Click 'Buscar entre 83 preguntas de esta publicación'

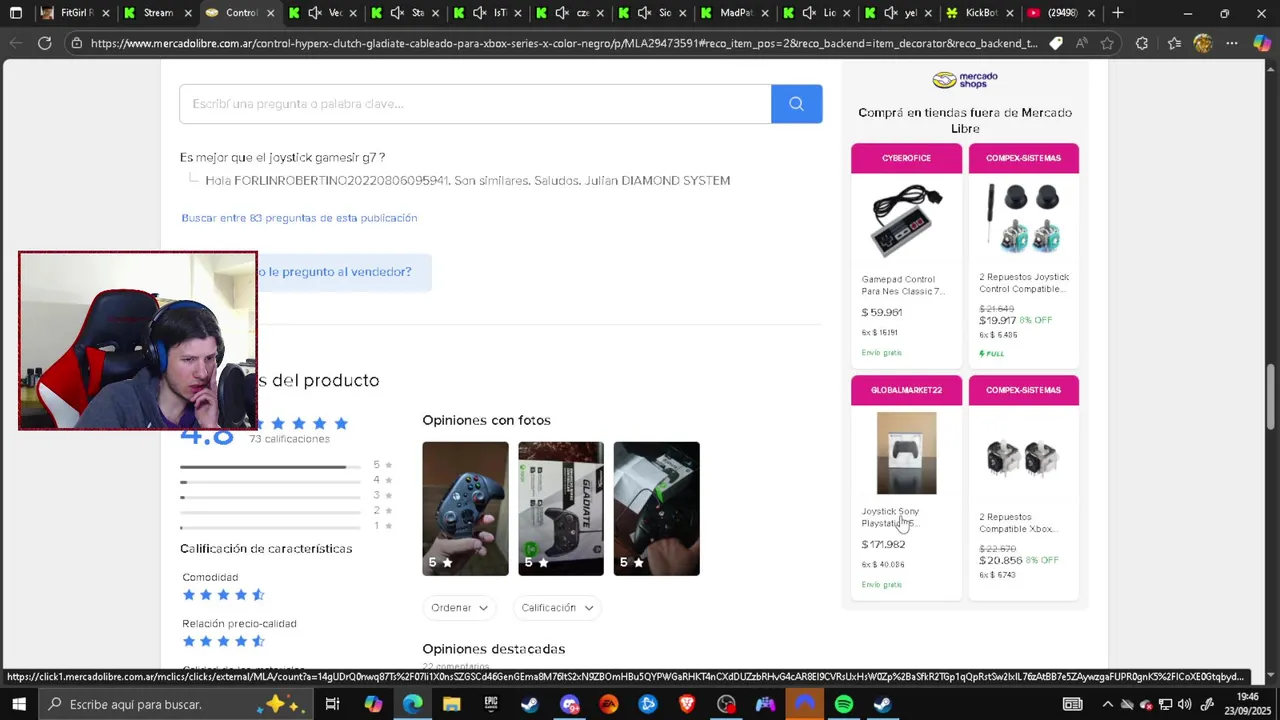pos(299,218)
